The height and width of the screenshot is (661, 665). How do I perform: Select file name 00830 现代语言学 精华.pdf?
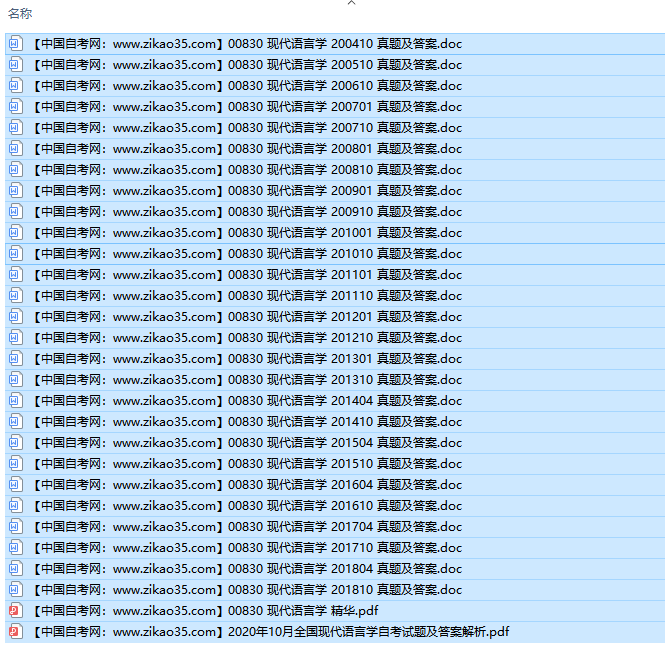point(303,611)
